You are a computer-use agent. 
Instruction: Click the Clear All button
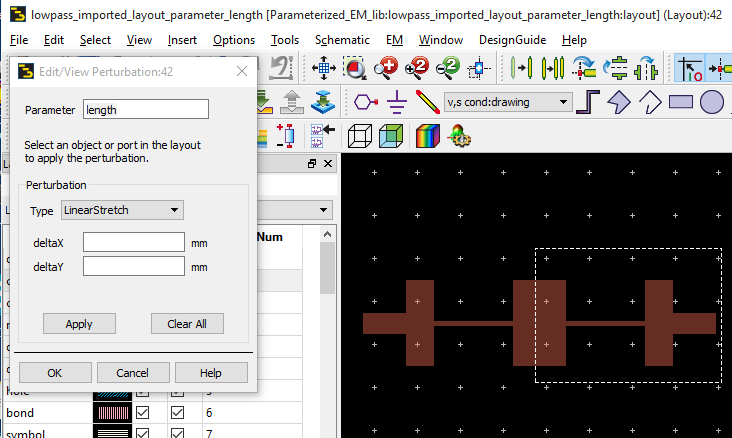click(187, 324)
